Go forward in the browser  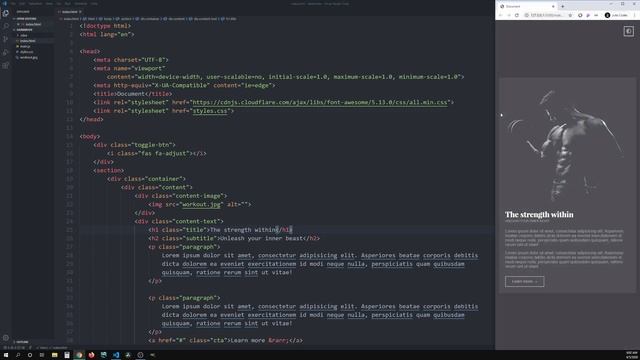click(x=509, y=15)
